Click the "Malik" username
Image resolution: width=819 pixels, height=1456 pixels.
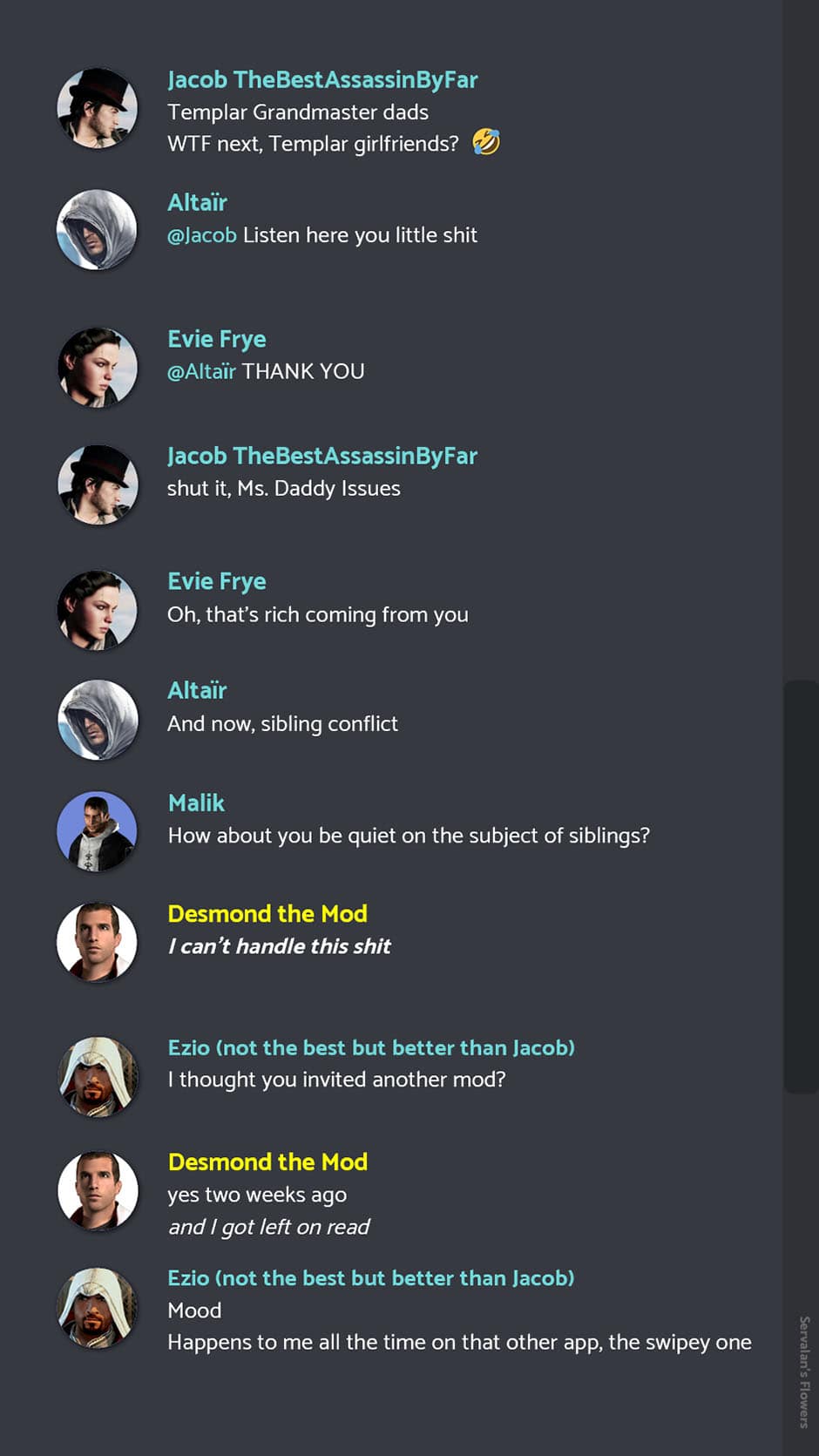[196, 802]
